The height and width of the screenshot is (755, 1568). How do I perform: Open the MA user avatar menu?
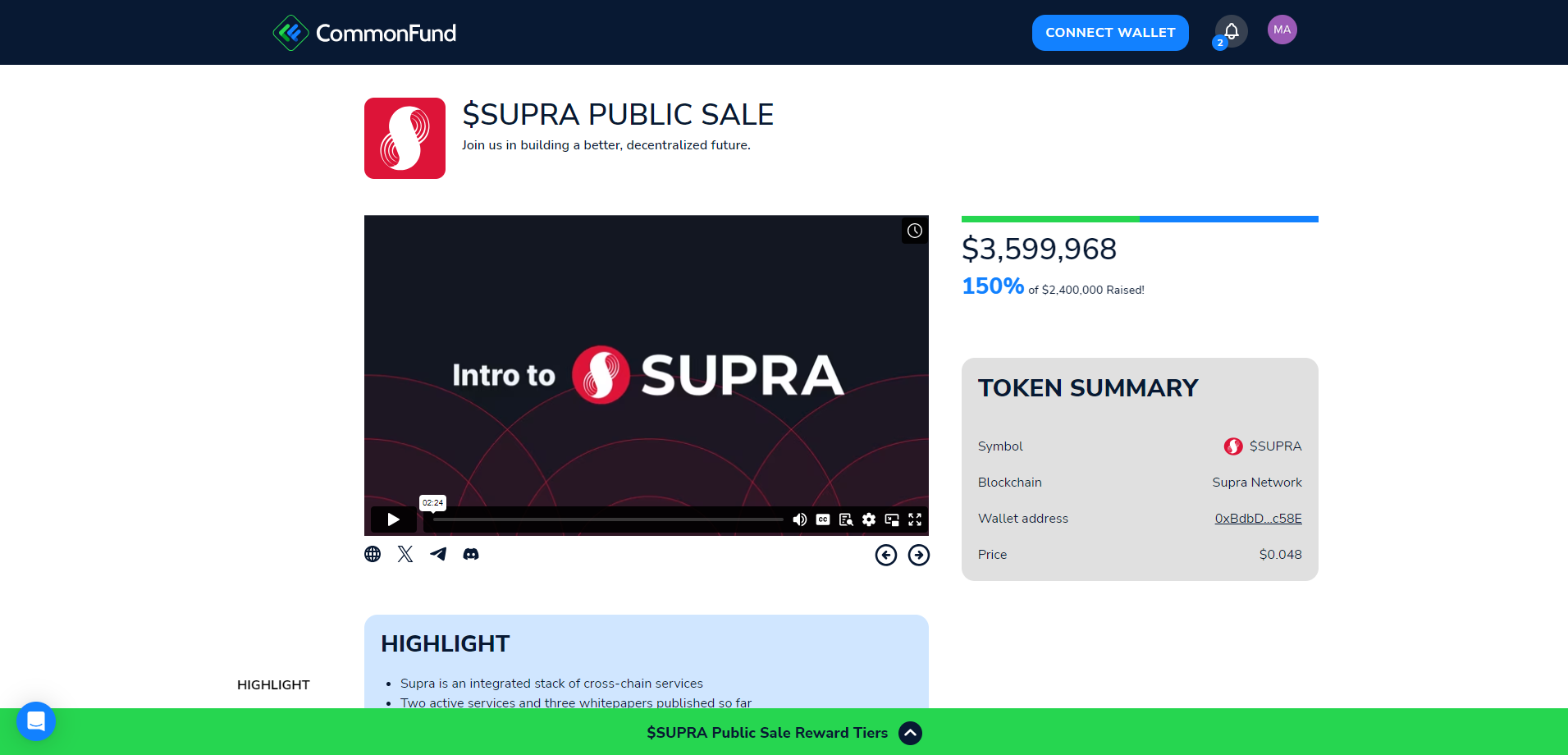(1282, 30)
